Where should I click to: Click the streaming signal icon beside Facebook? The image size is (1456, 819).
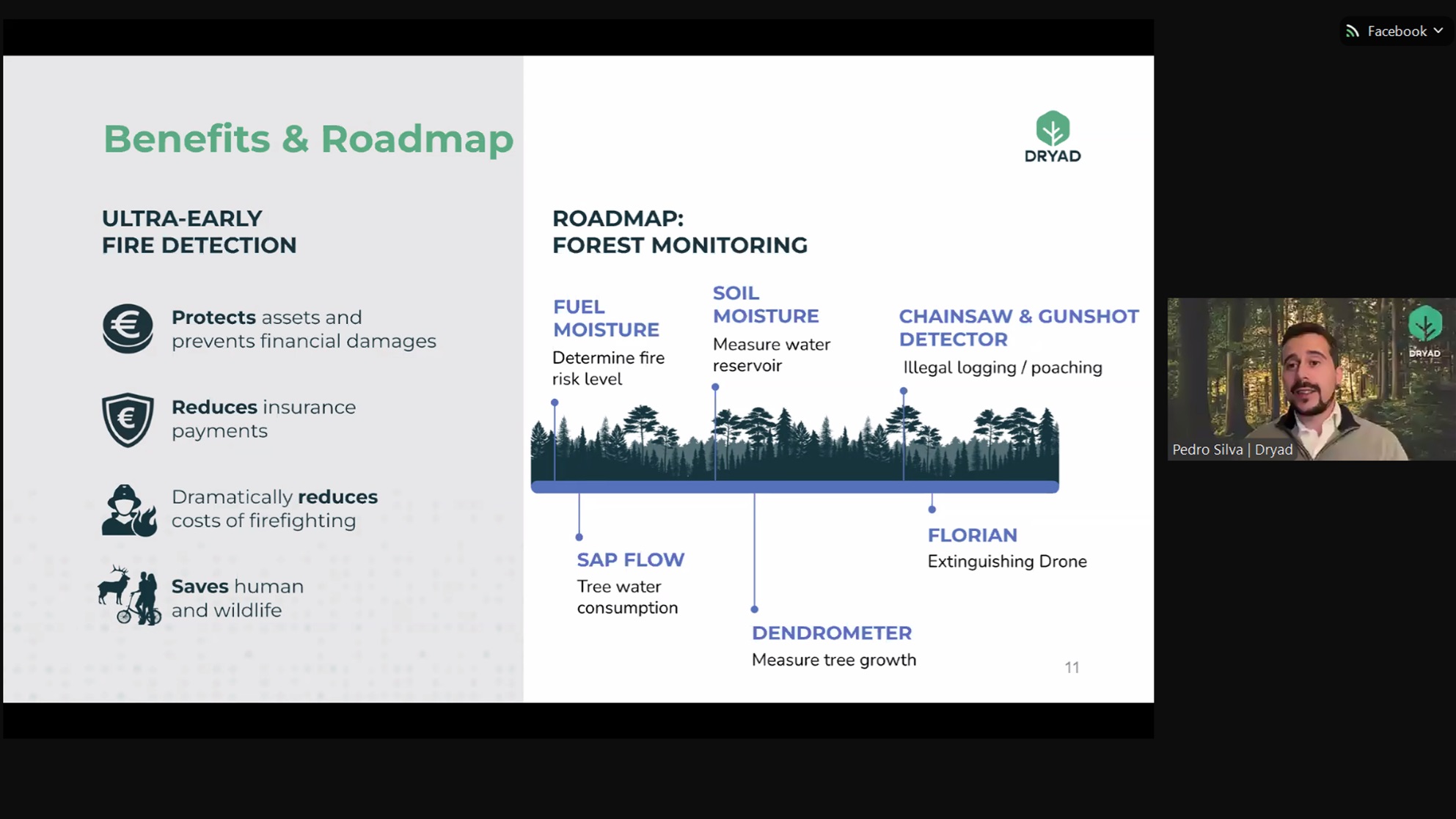pos(1353,31)
